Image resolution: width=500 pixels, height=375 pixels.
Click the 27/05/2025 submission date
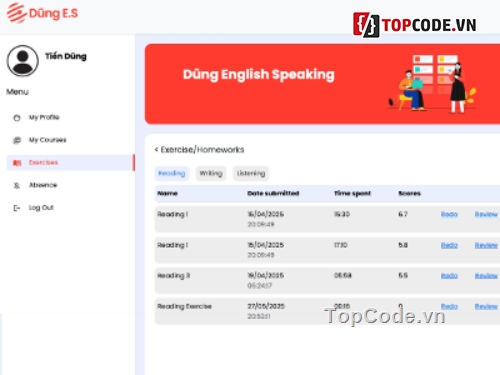click(266, 306)
